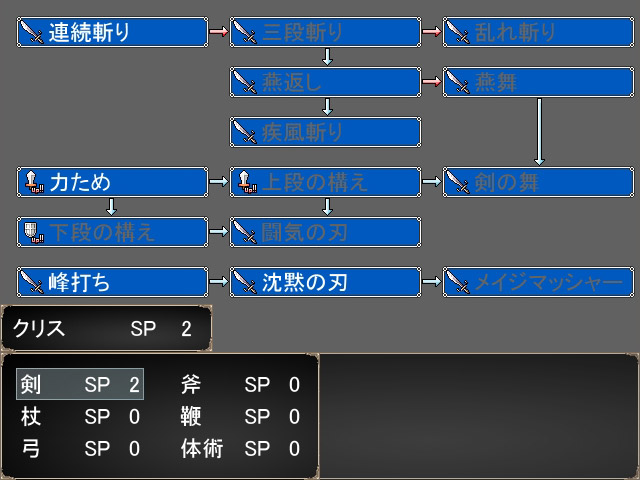Select the 体術 category entry
Viewport: 640px width, 480px height.
[x=240, y=449]
